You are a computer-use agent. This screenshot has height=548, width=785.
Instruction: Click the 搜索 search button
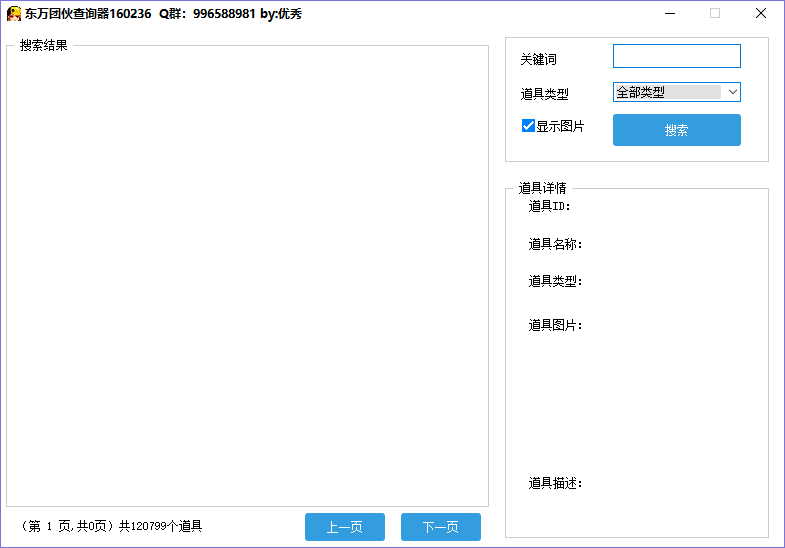[x=676, y=130]
